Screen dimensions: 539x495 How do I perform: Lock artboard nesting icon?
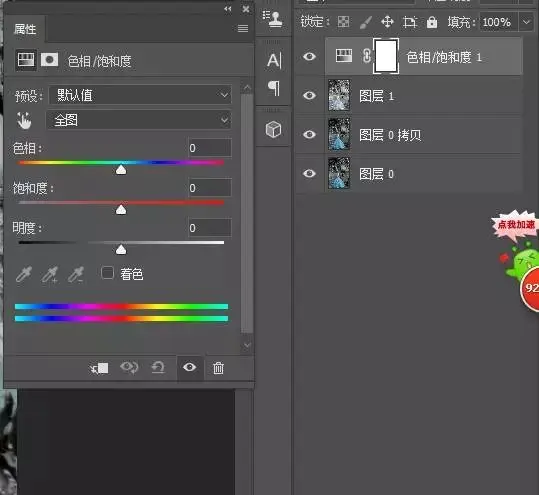pyautogui.click(x=410, y=22)
